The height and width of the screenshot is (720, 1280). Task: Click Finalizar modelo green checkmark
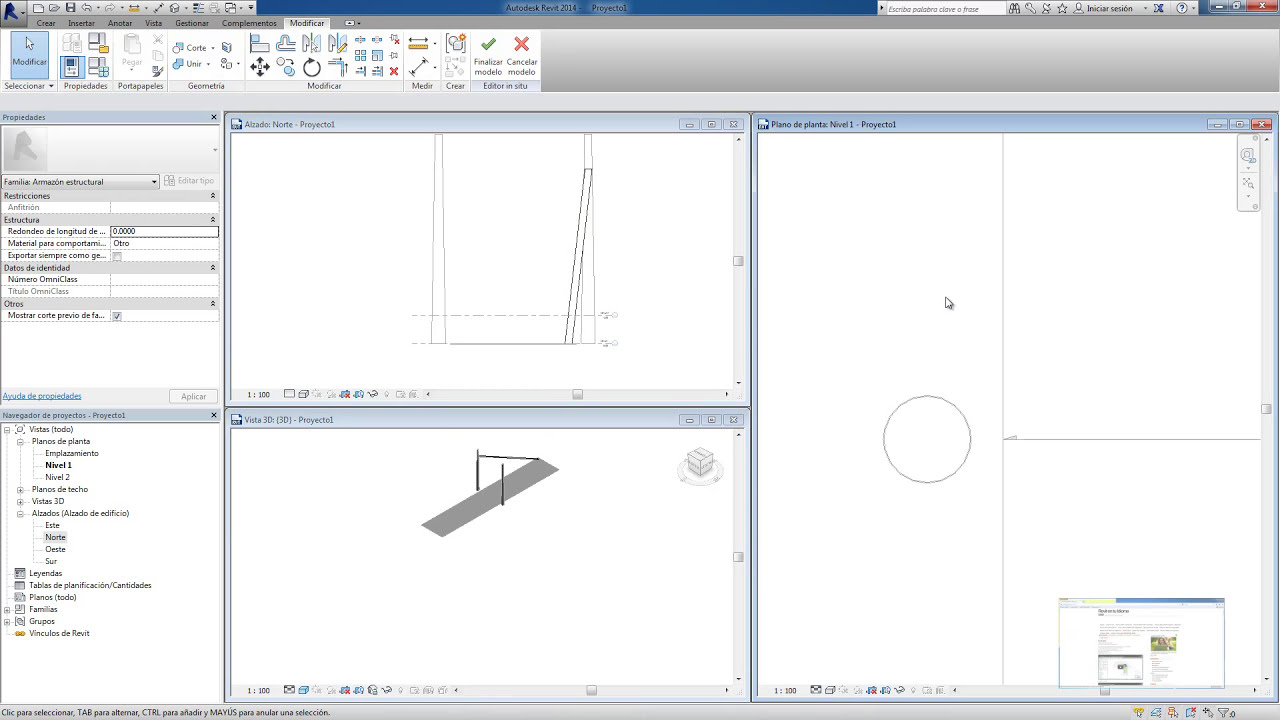488,57
